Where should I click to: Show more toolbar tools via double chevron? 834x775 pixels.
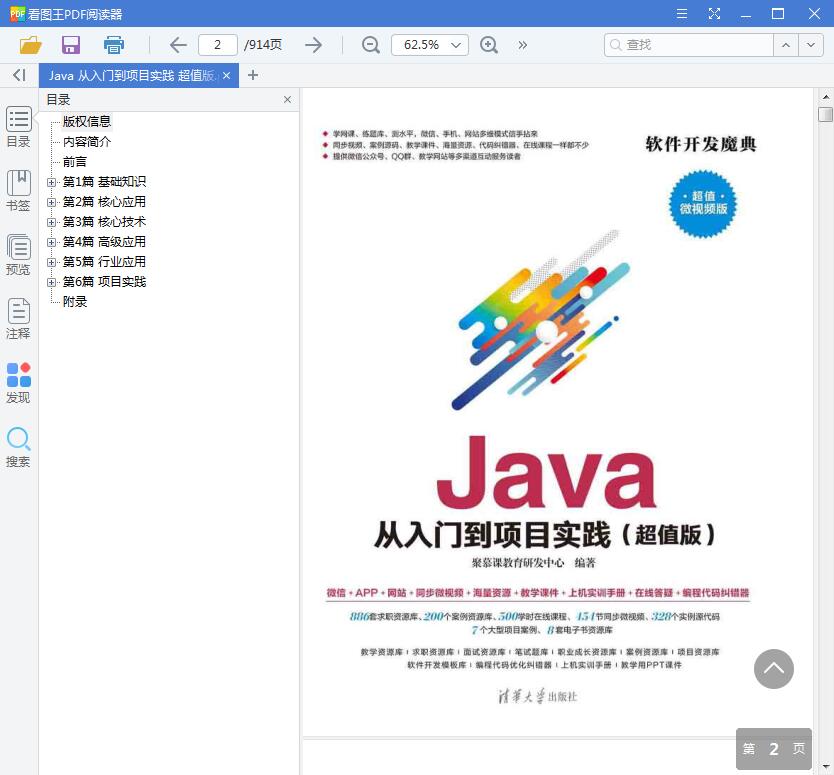coord(522,45)
